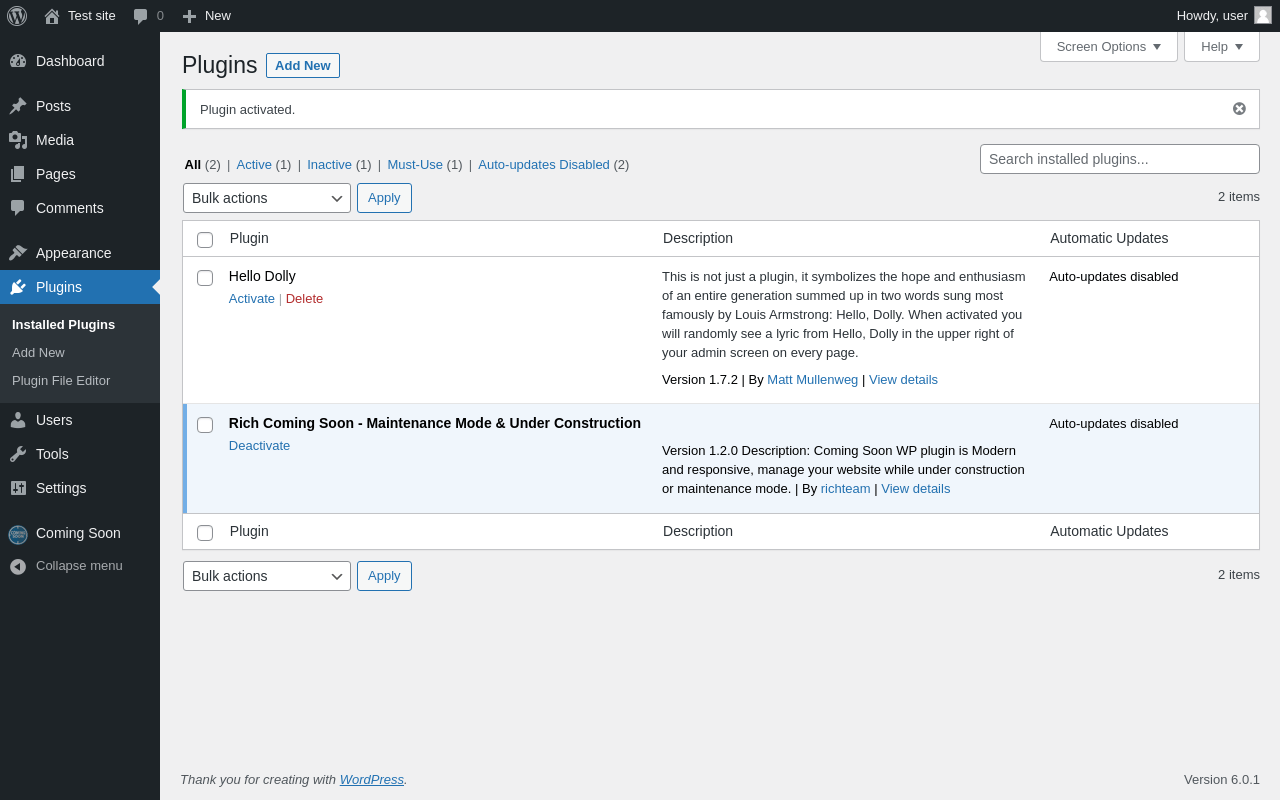Select the Rich Coming Soon plugin checkbox
This screenshot has width=1280, height=800.
[205, 425]
